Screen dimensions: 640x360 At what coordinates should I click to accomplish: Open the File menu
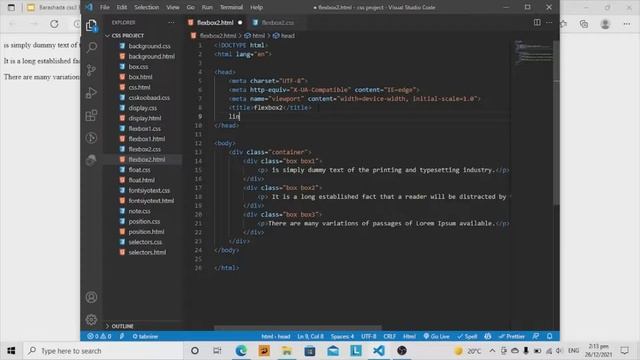104,7
